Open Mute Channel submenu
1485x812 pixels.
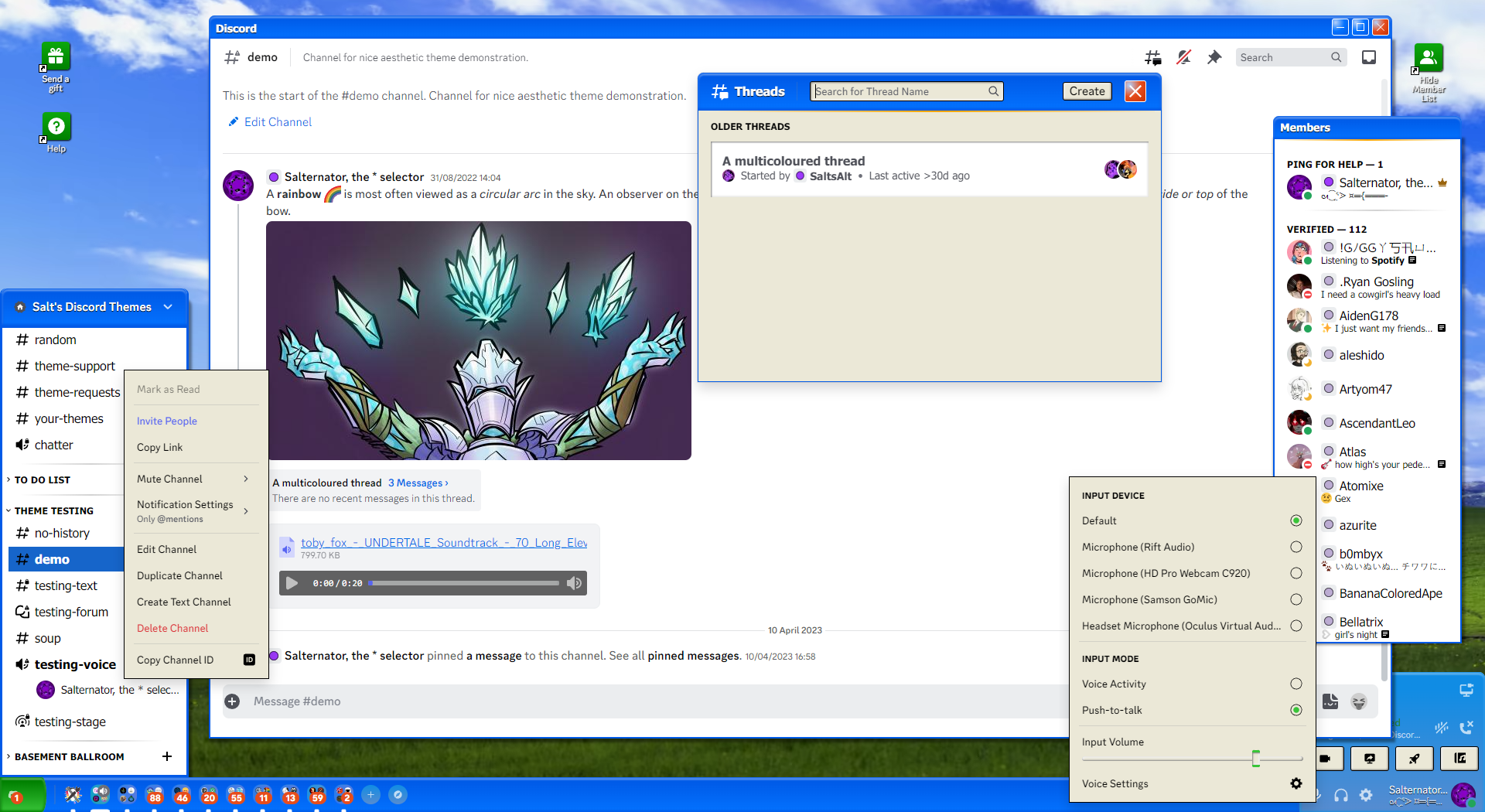click(193, 479)
